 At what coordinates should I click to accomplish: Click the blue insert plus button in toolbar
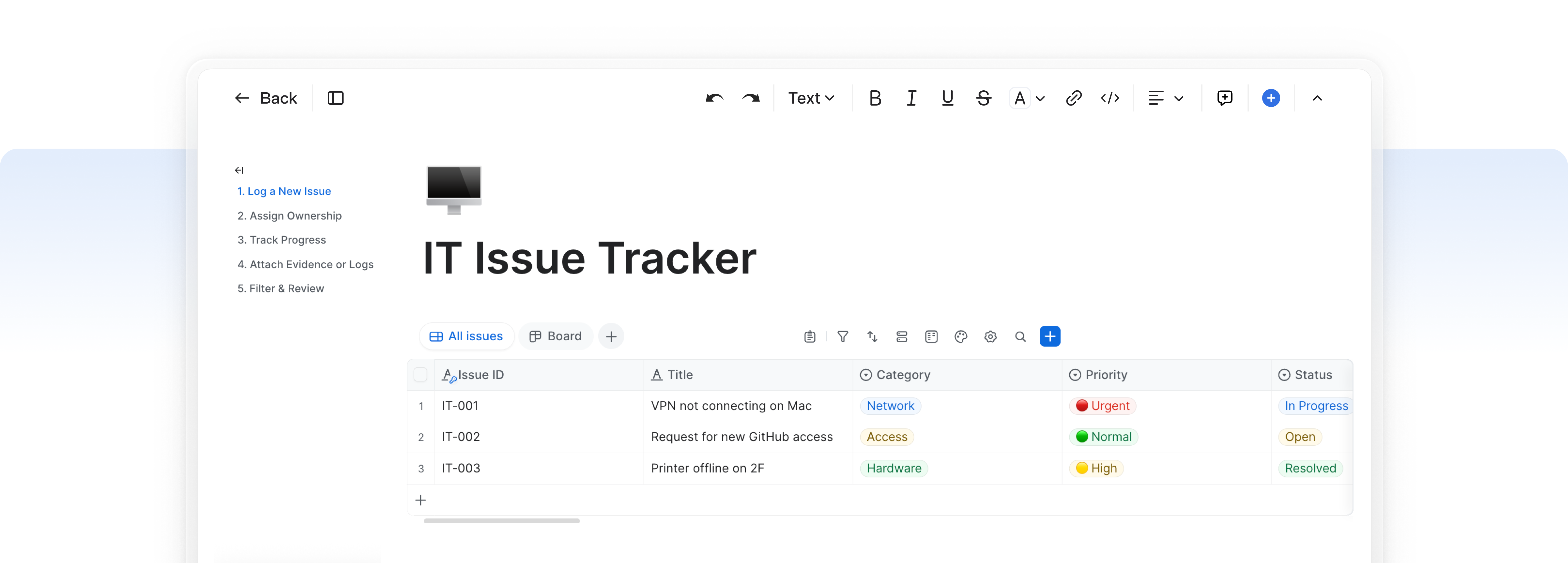[x=1271, y=98]
